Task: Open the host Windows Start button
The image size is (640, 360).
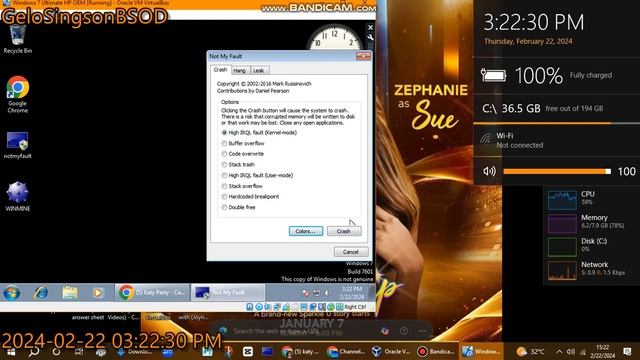Action: pyautogui.click(x=11, y=352)
